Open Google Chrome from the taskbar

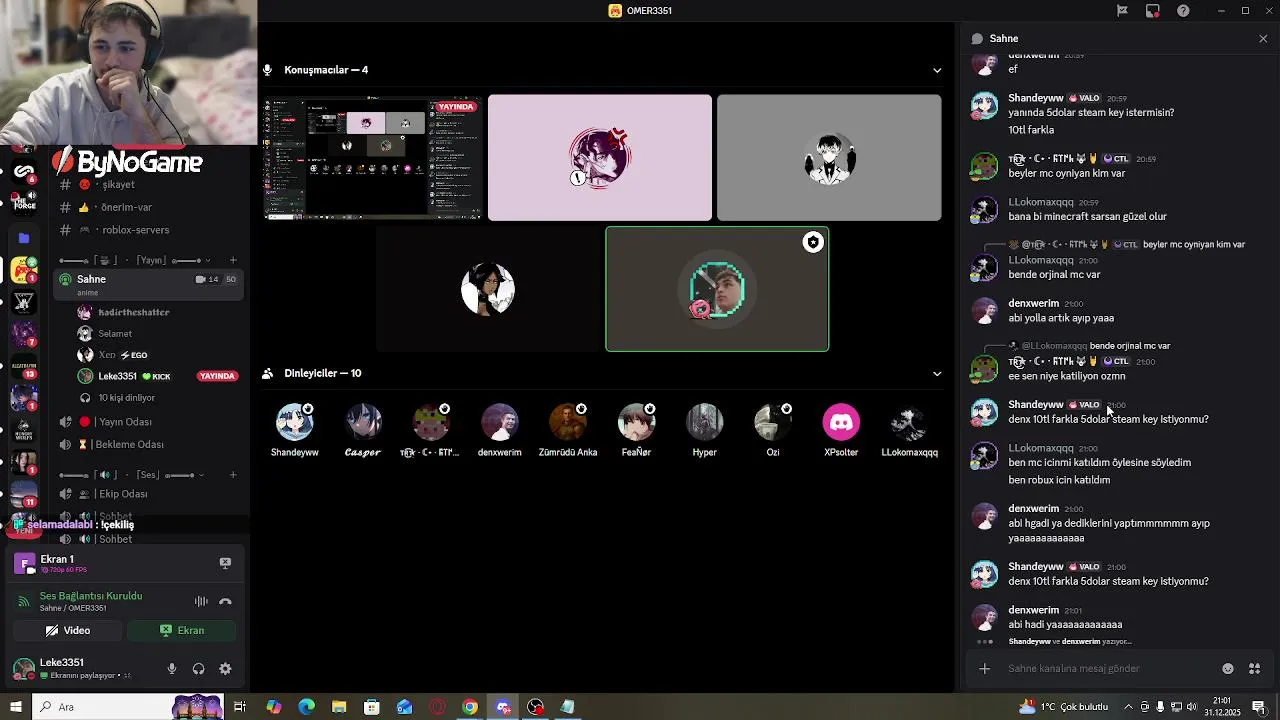tap(470, 707)
